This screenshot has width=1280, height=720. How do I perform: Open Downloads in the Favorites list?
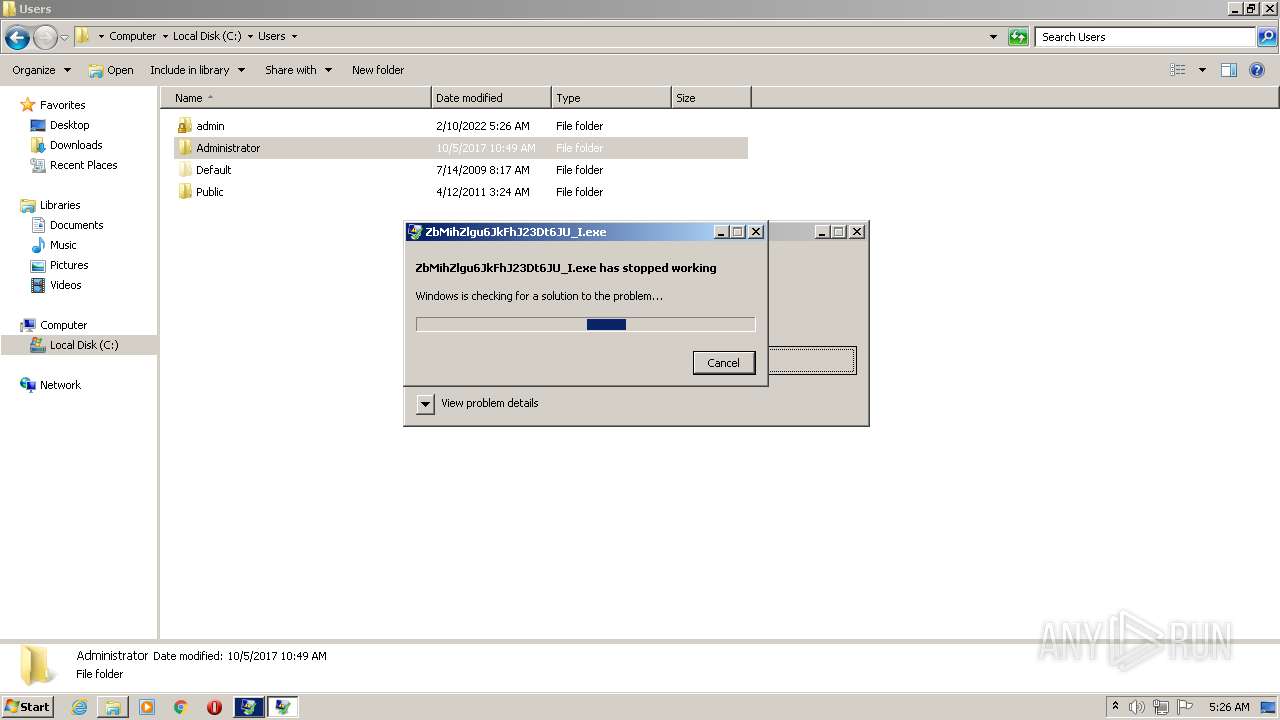pos(76,145)
